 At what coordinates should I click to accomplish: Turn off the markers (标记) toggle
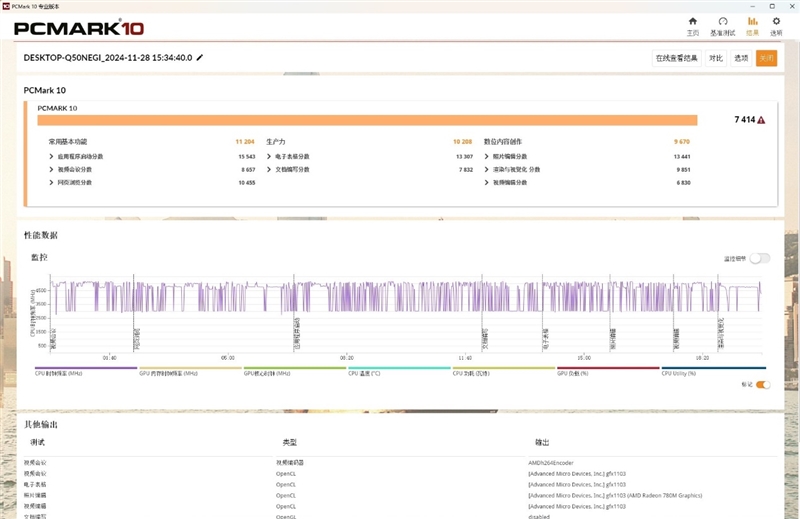pos(763,384)
